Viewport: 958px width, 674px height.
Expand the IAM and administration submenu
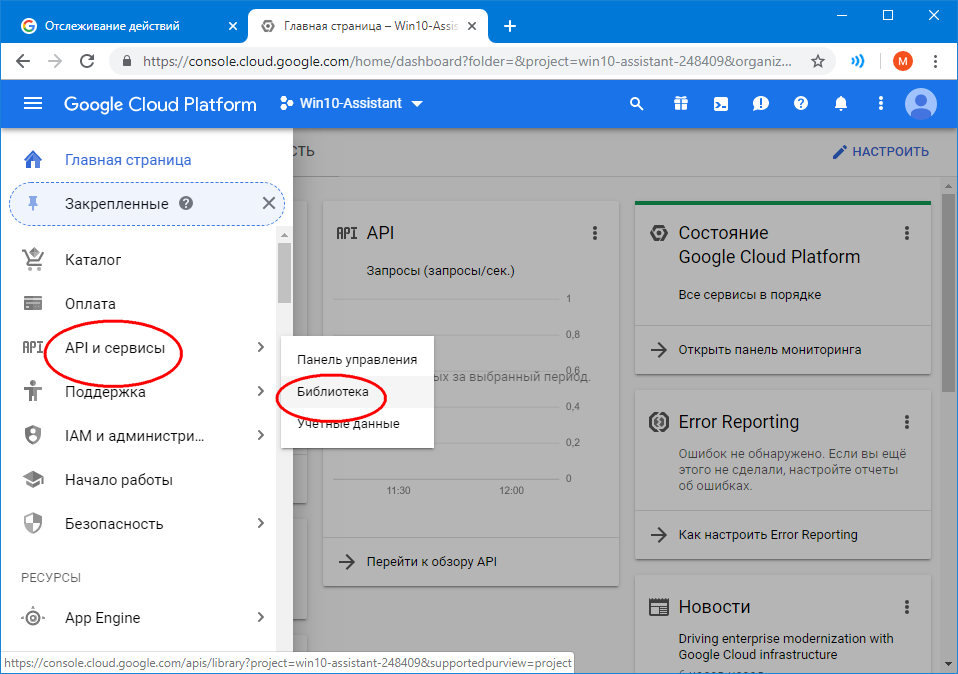260,436
